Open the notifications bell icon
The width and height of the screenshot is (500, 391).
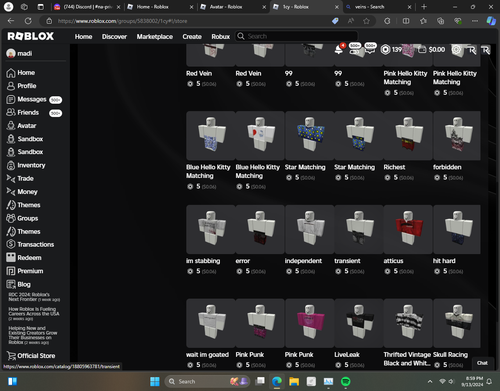click(x=339, y=50)
